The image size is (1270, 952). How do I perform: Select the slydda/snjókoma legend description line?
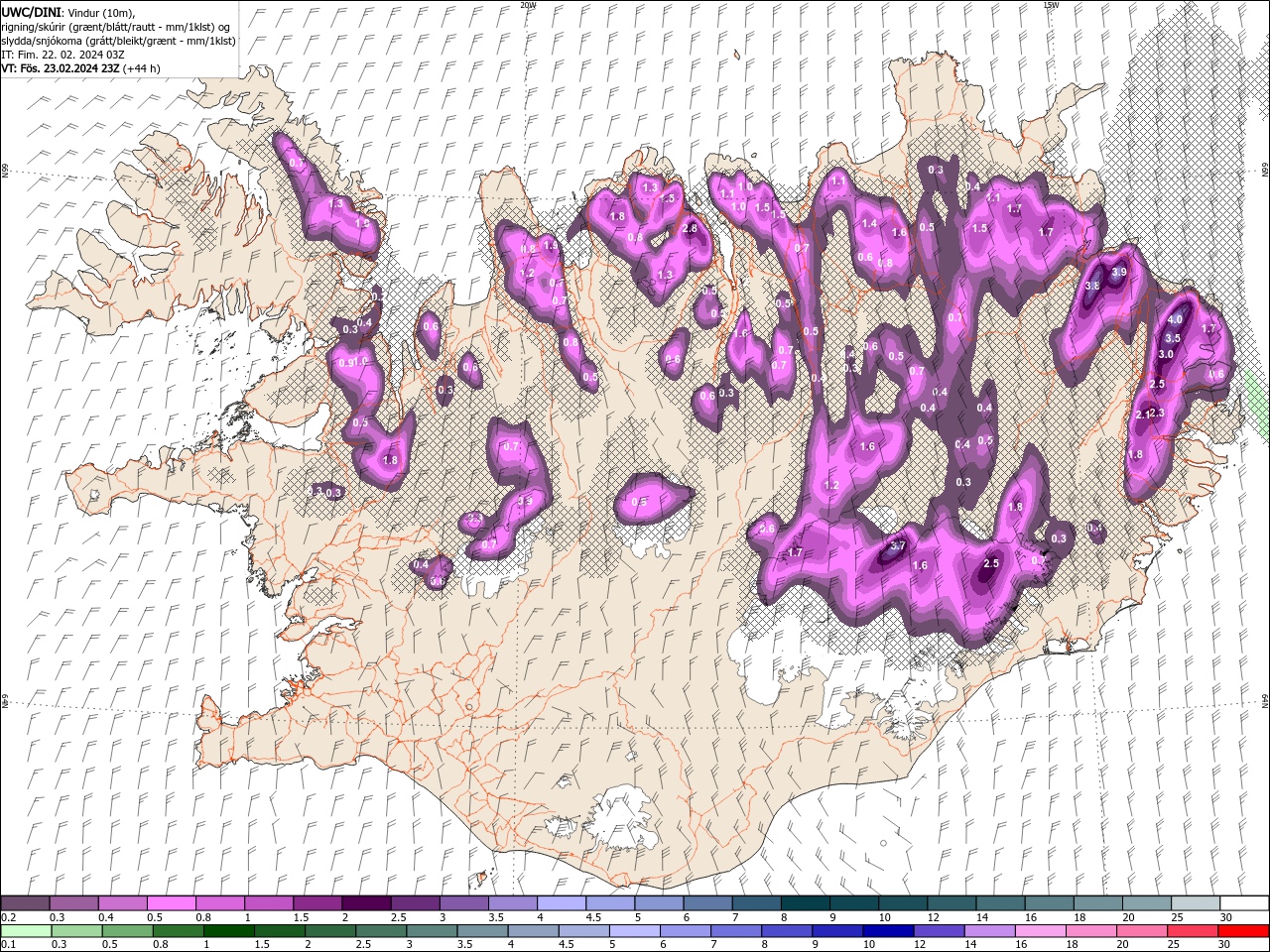point(118,41)
